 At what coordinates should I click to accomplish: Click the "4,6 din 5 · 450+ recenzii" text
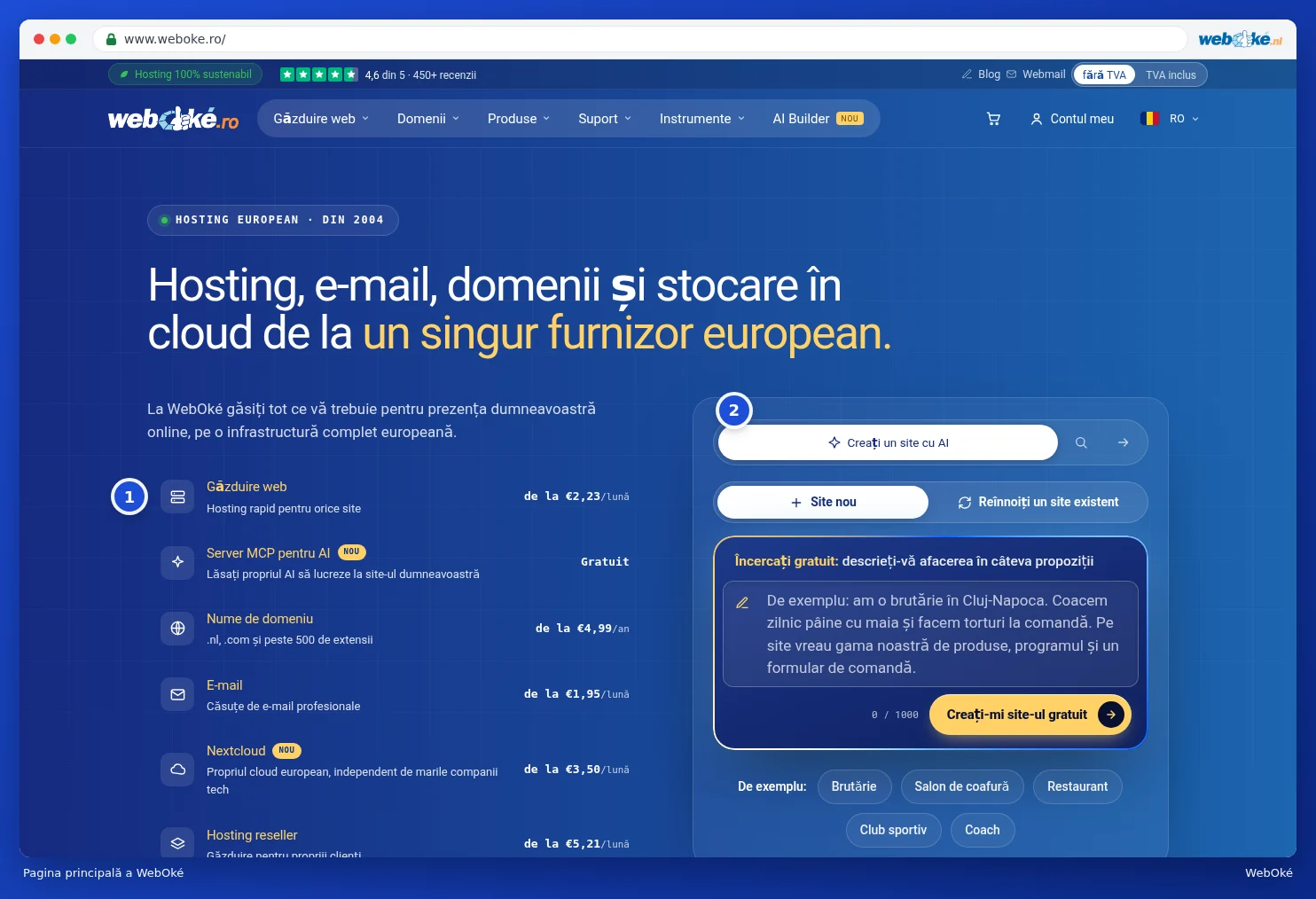pos(420,75)
